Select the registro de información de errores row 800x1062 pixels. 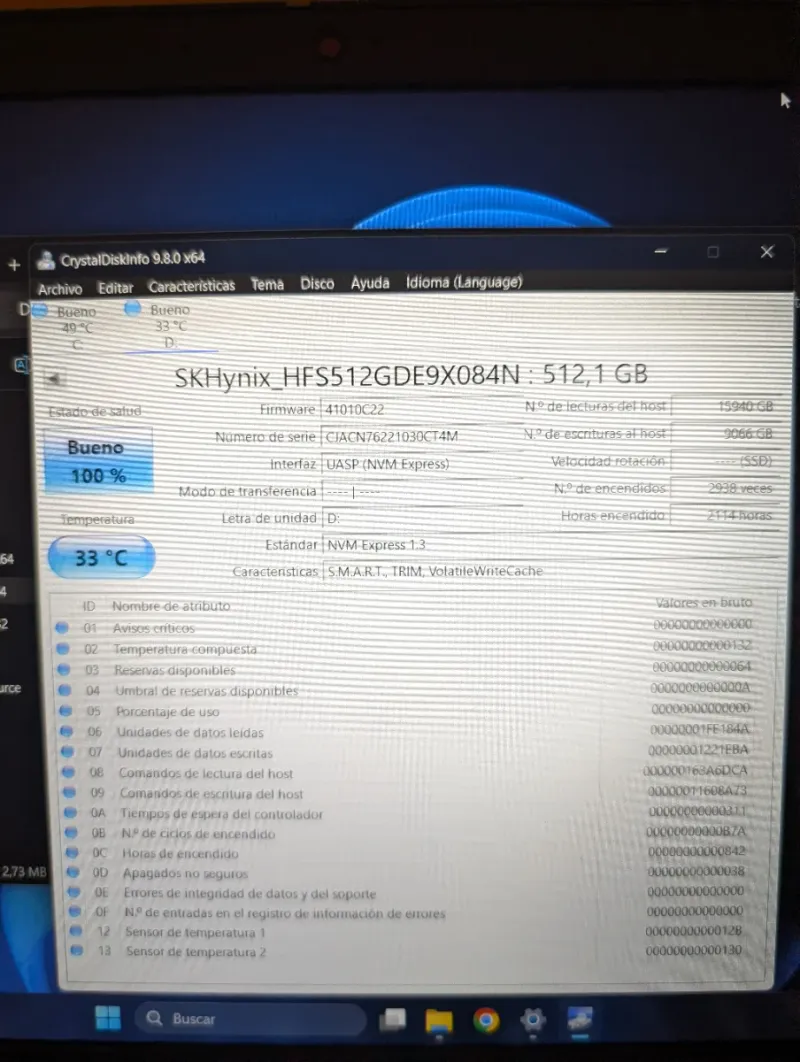pos(285,913)
